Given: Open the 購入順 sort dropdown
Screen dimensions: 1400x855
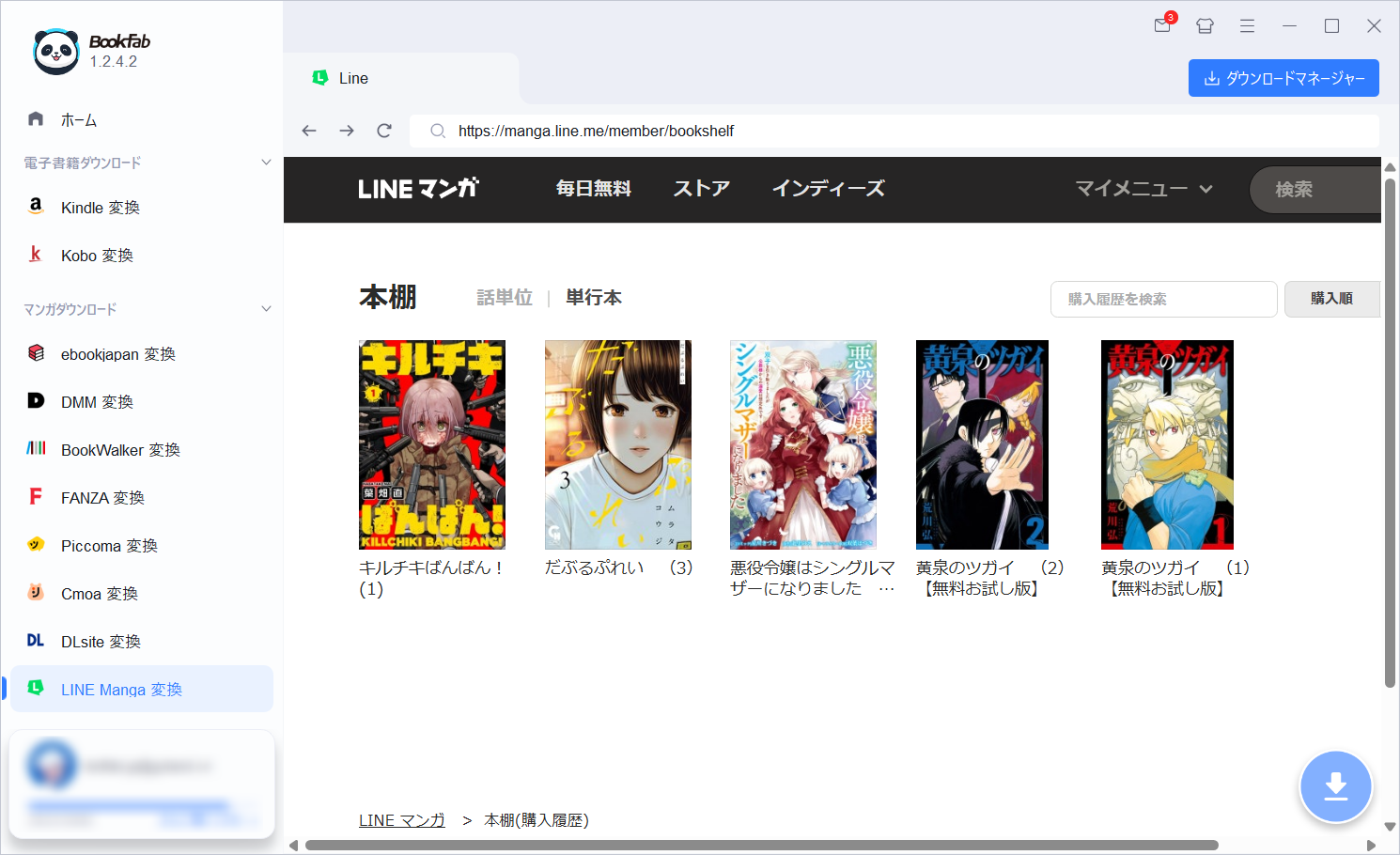Looking at the screenshot, I should [x=1332, y=299].
